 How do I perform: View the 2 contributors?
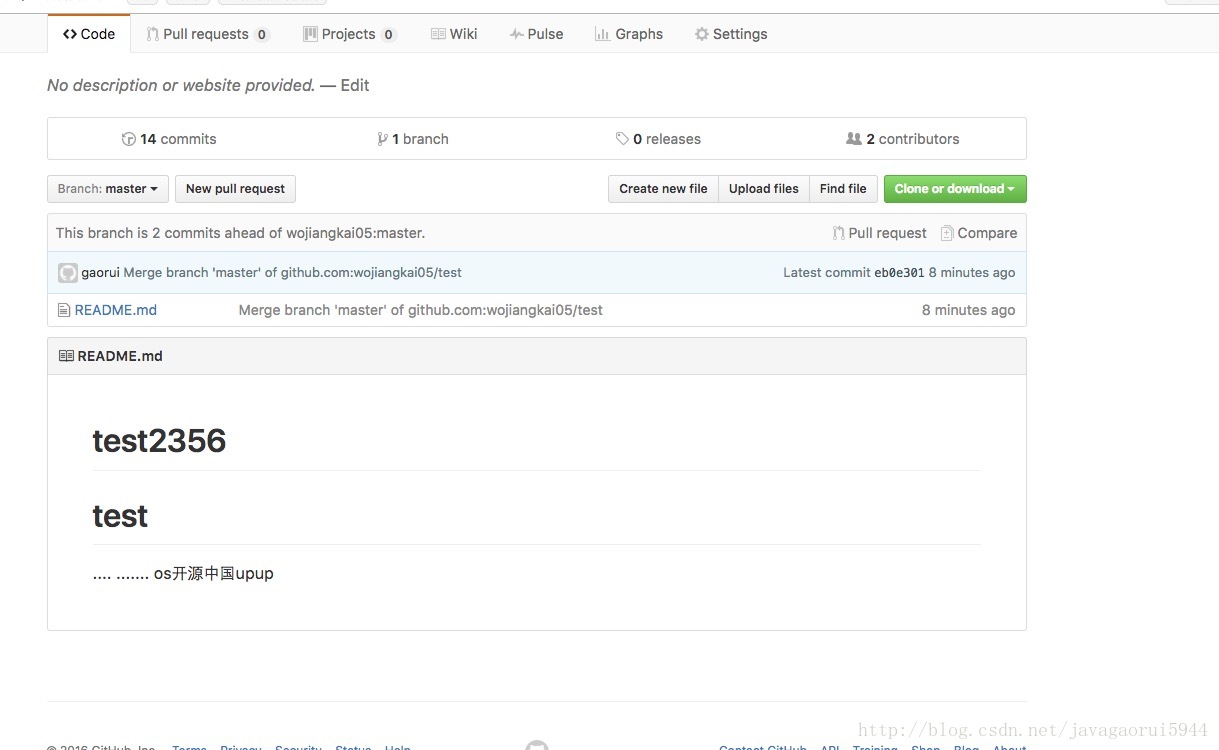(x=903, y=139)
